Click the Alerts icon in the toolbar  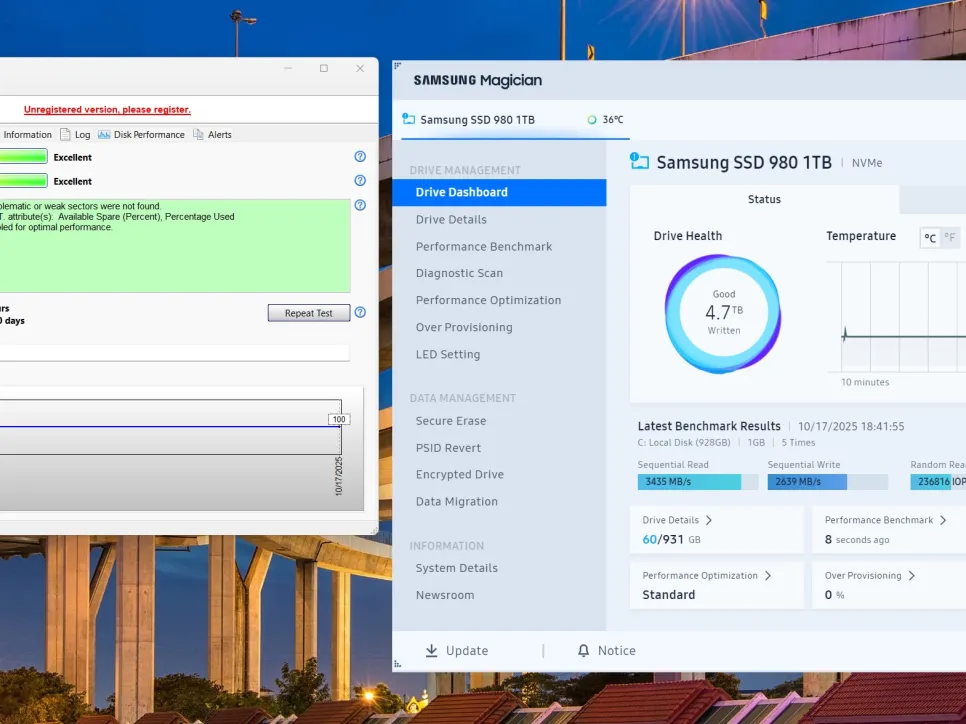198,135
